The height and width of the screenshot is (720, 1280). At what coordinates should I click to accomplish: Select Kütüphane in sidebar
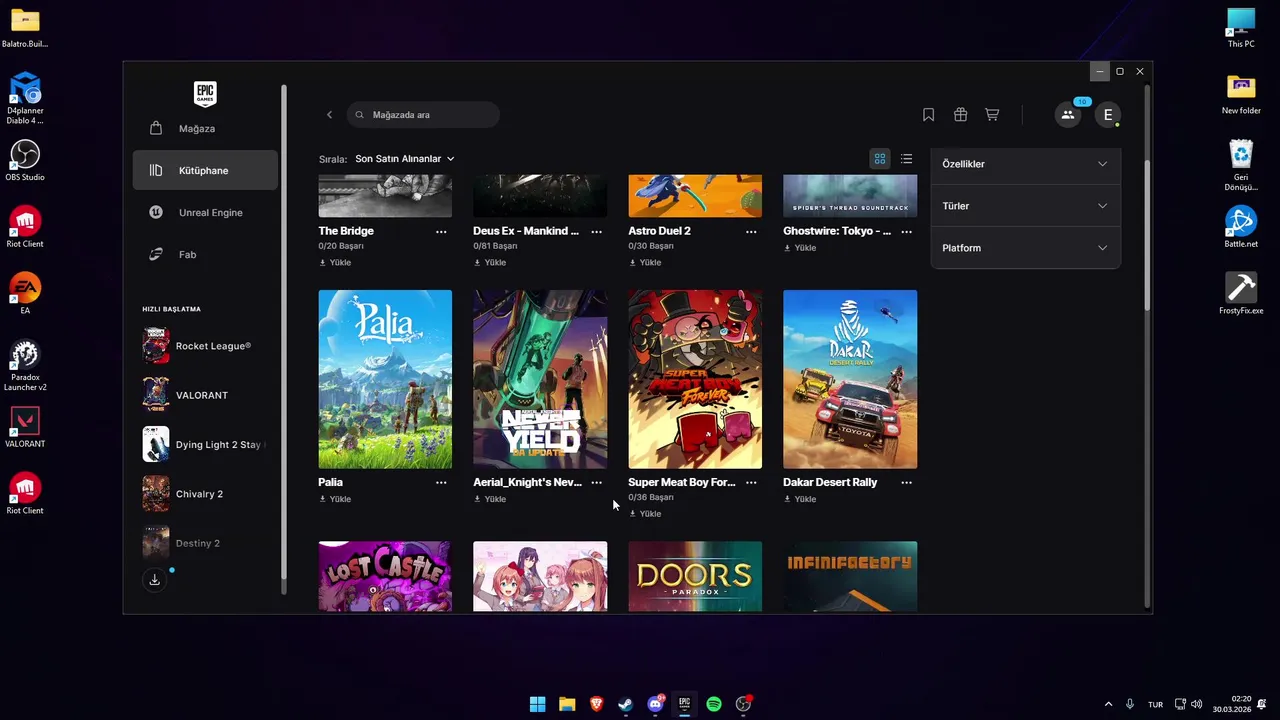pyautogui.click(x=205, y=171)
